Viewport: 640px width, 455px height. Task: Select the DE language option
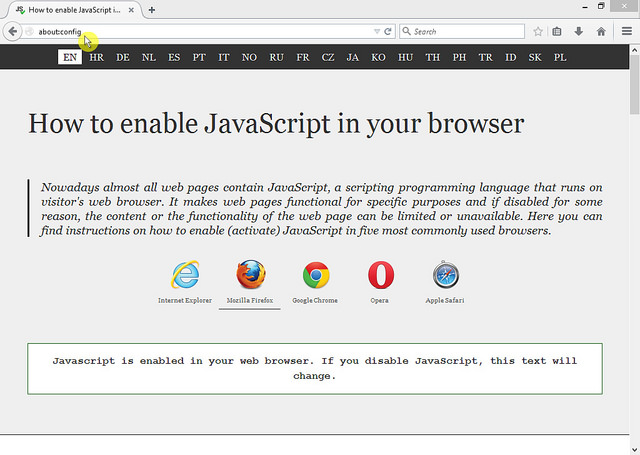click(123, 58)
